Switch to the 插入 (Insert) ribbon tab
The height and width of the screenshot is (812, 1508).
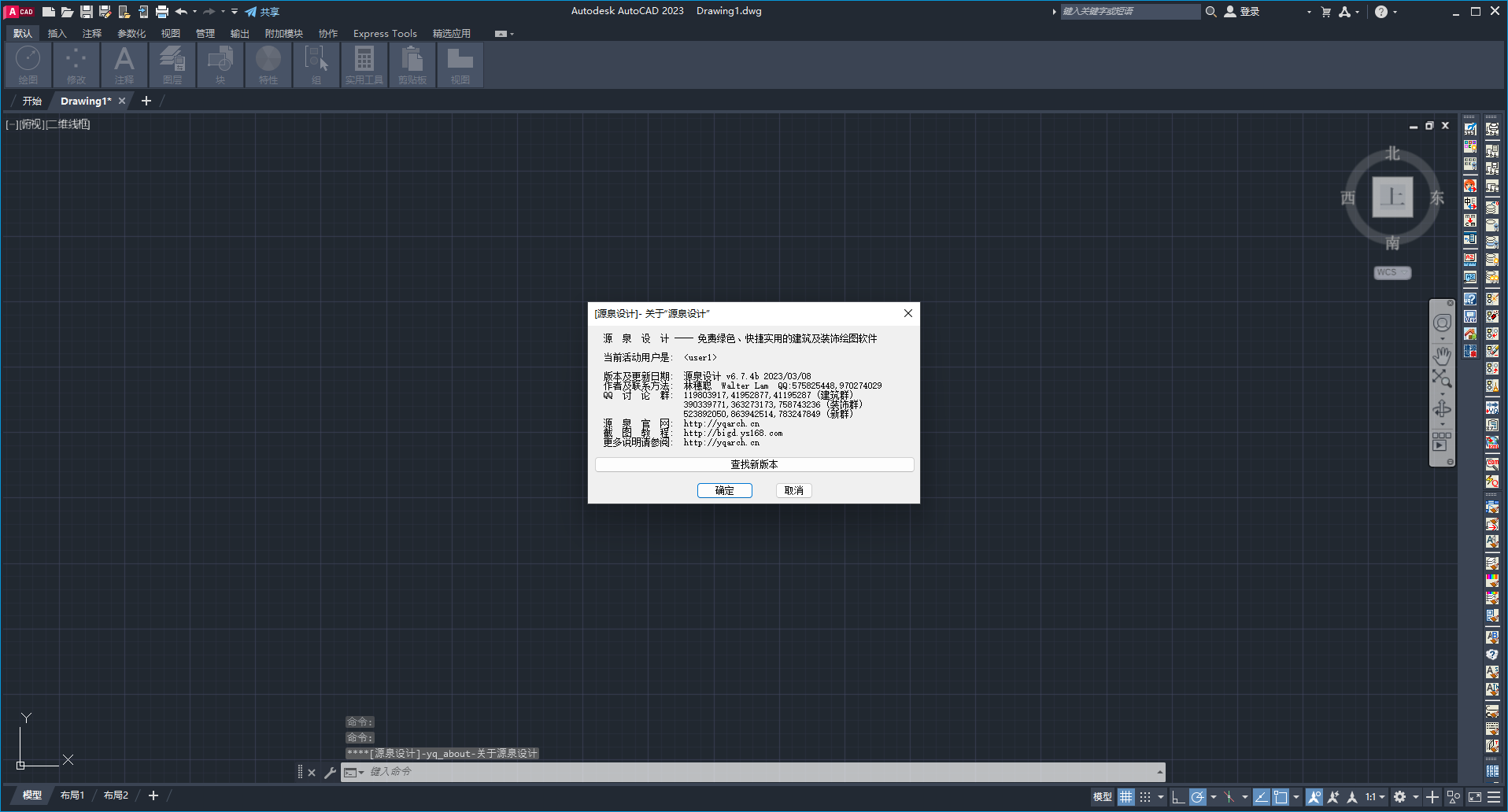[x=57, y=34]
